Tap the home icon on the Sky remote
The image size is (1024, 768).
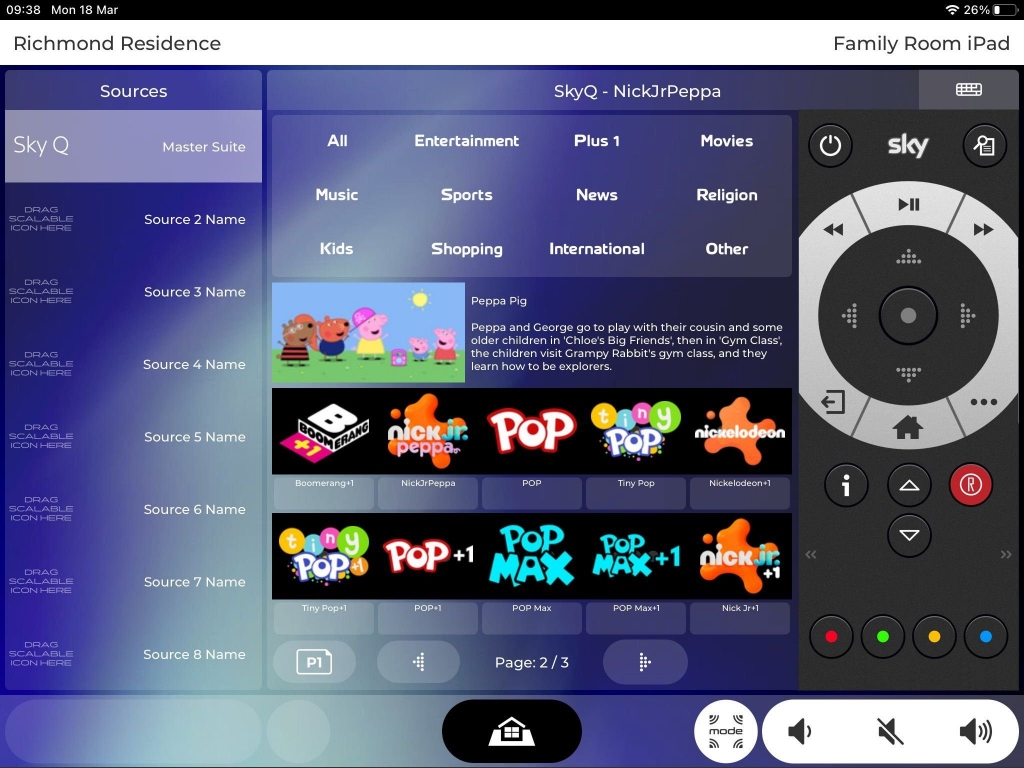(x=908, y=428)
